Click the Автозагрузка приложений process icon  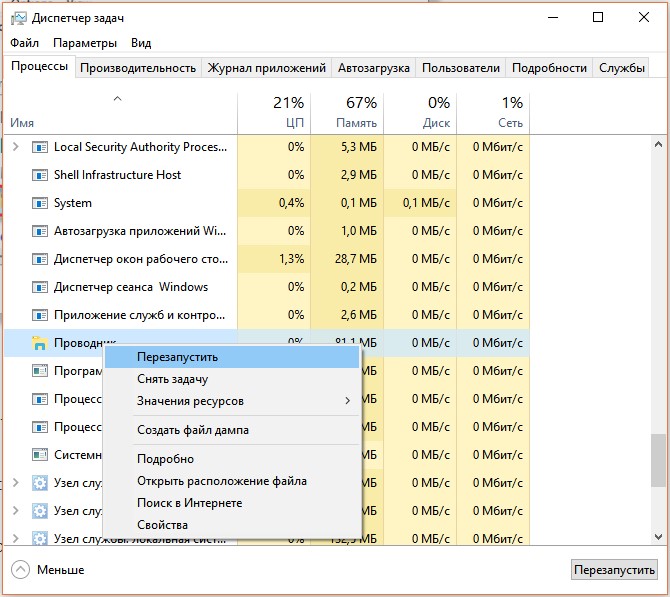tap(40, 232)
